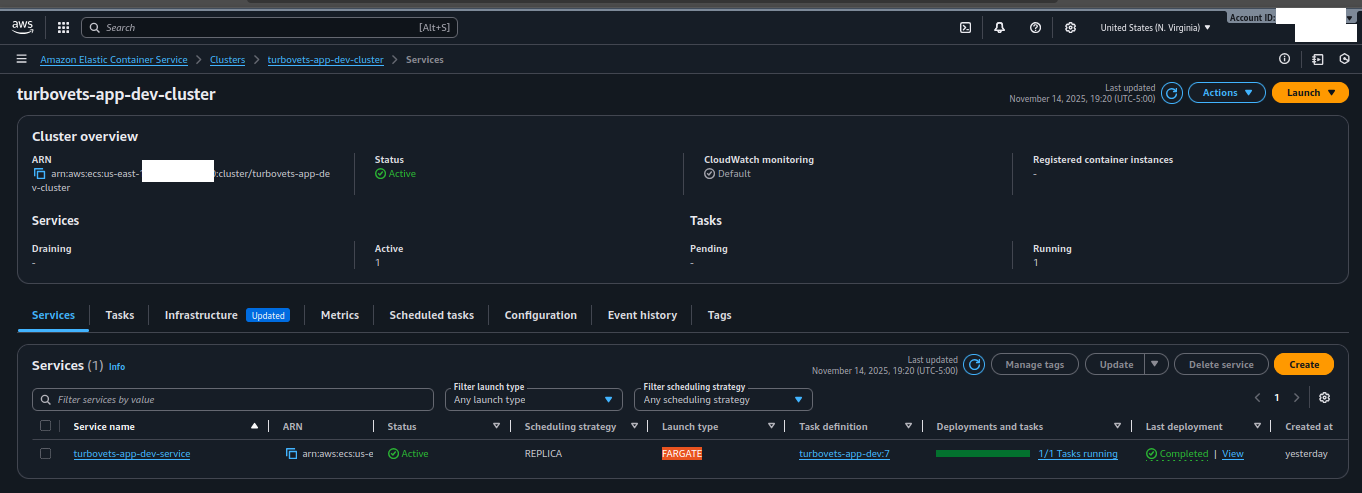The height and width of the screenshot is (493, 1362).
Task: Copy the turbovets-app-dev-service ARN
Action: pos(291,454)
